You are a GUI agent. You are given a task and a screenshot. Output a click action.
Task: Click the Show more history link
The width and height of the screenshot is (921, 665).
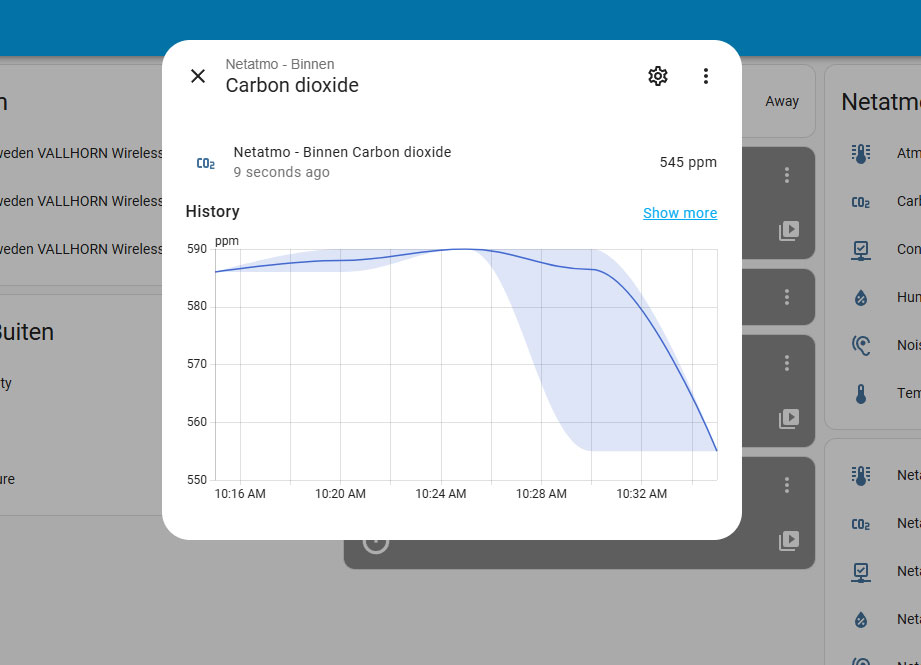point(680,213)
